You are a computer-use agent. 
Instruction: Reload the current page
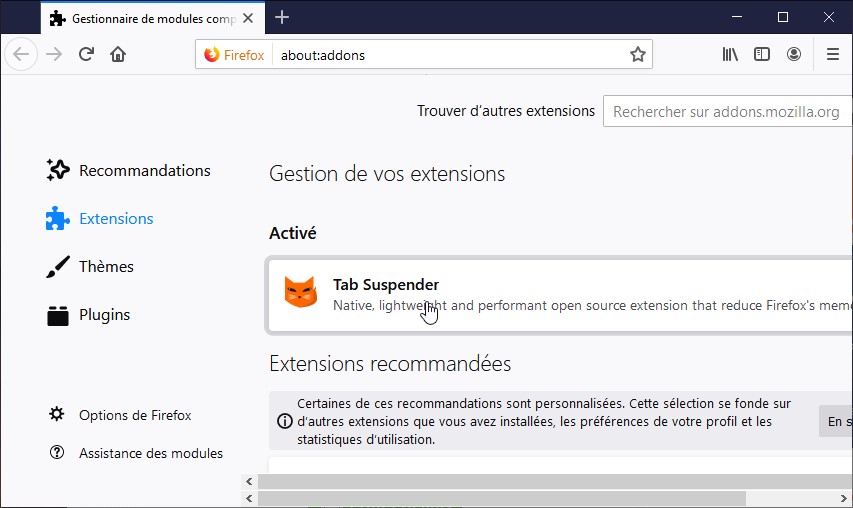click(87, 55)
